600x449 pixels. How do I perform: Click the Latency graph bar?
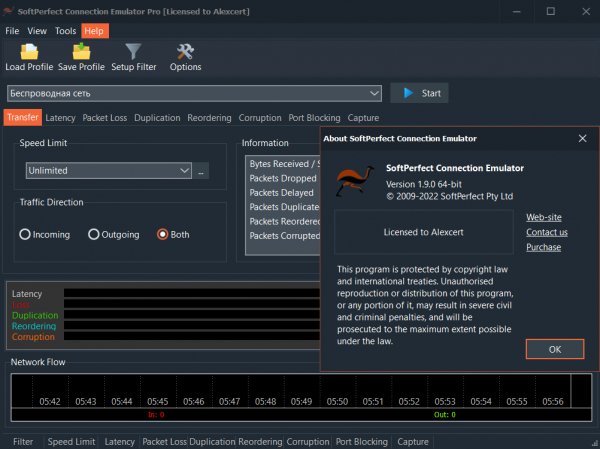click(x=192, y=293)
